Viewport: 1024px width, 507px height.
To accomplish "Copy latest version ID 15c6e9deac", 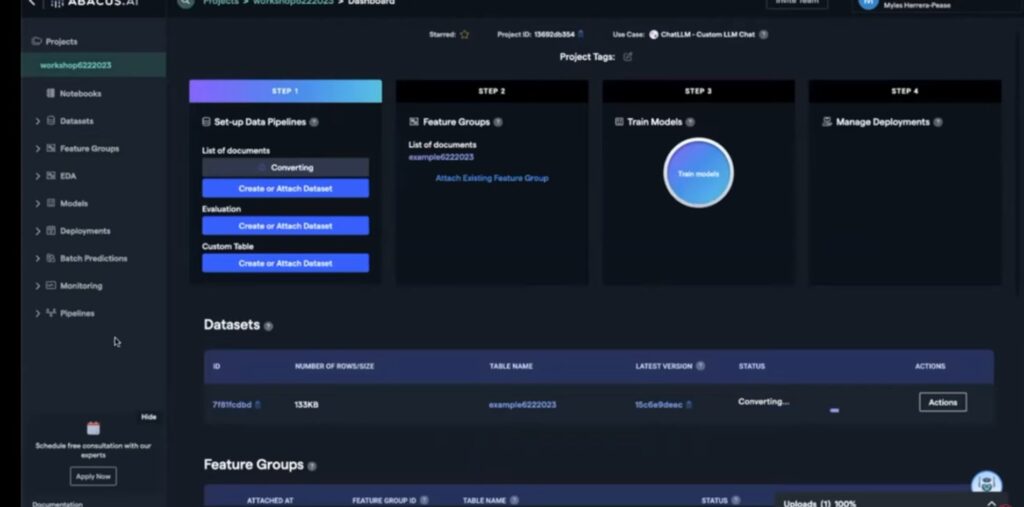I will click(688, 404).
